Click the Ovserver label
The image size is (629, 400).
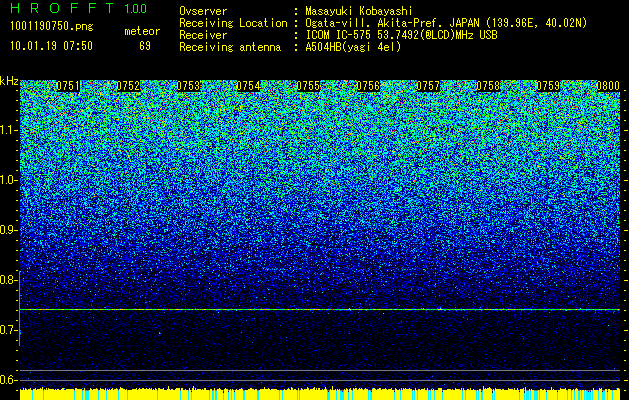[x=203, y=11]
